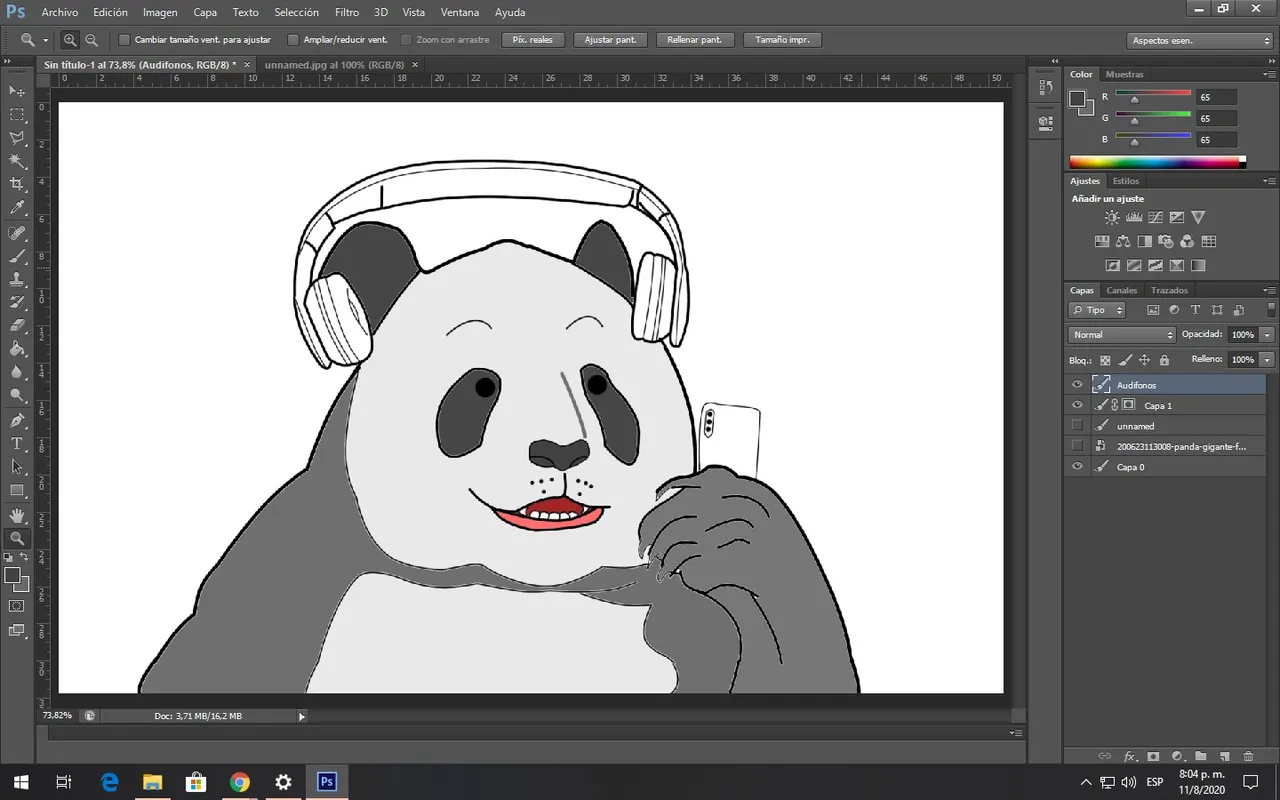Select the Path Selection tool

[x=17, y=467]
